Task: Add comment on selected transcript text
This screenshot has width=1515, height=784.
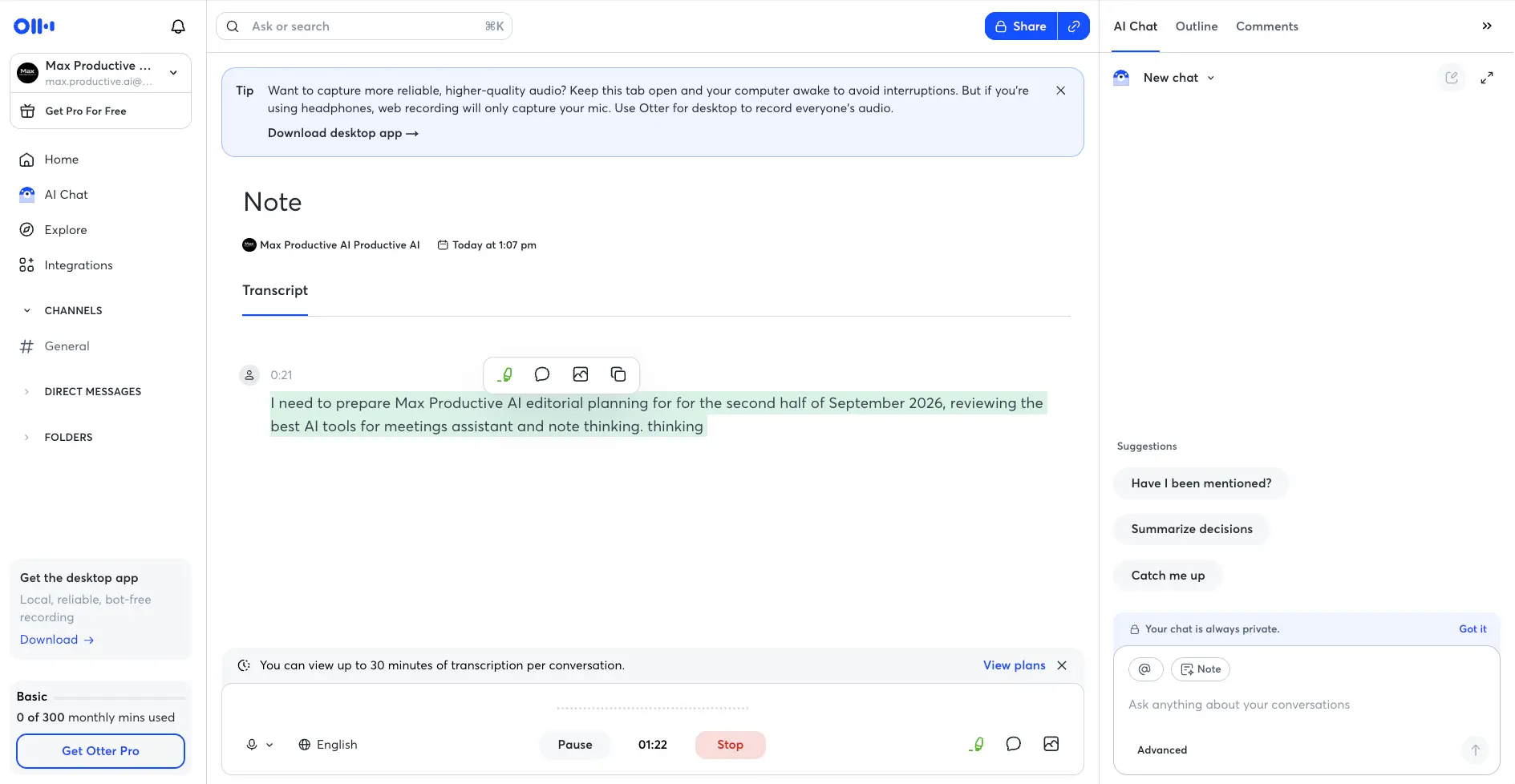Action: 542,374
